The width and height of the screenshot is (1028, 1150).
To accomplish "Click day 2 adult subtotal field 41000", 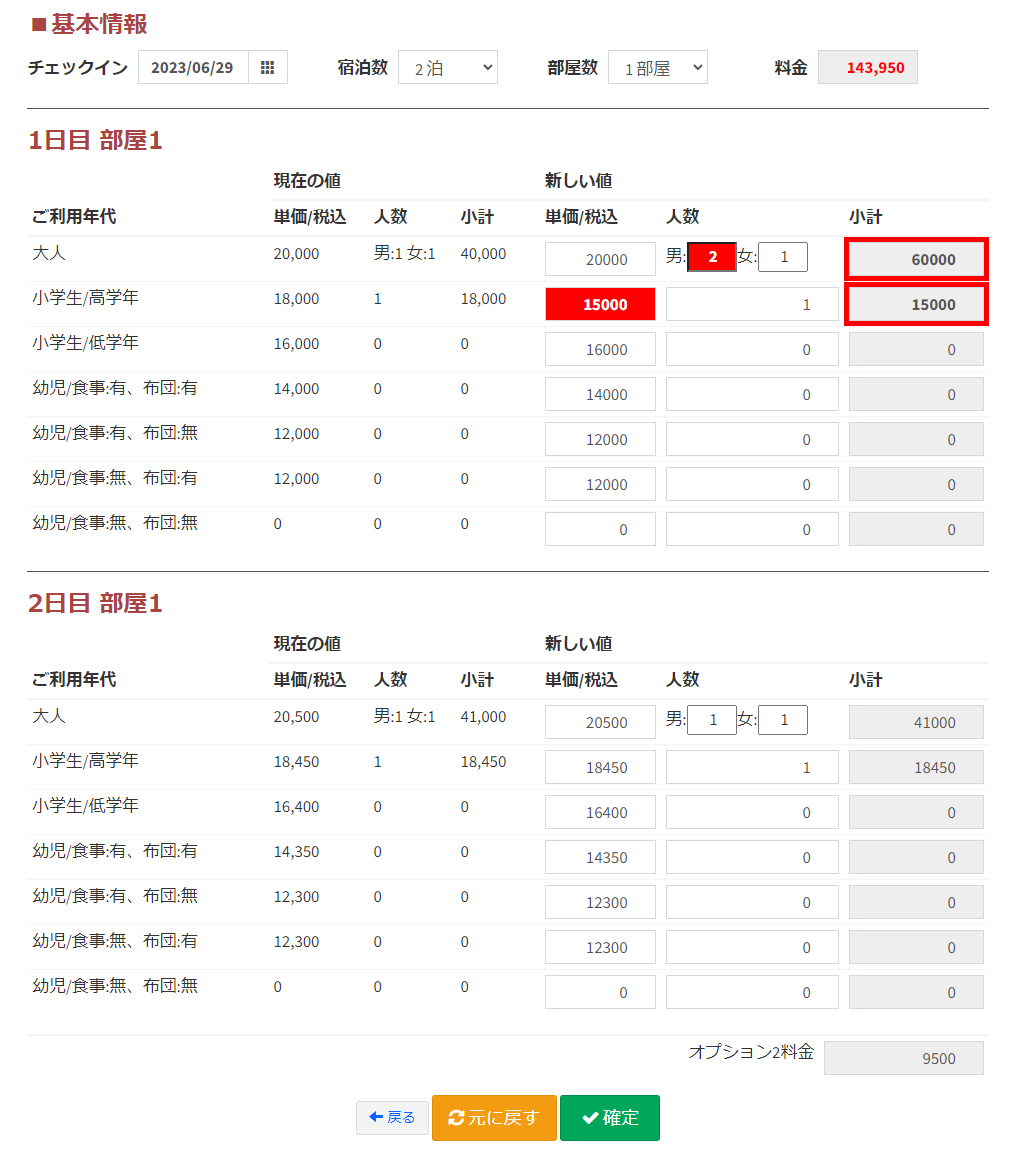I will coord(917,722).
